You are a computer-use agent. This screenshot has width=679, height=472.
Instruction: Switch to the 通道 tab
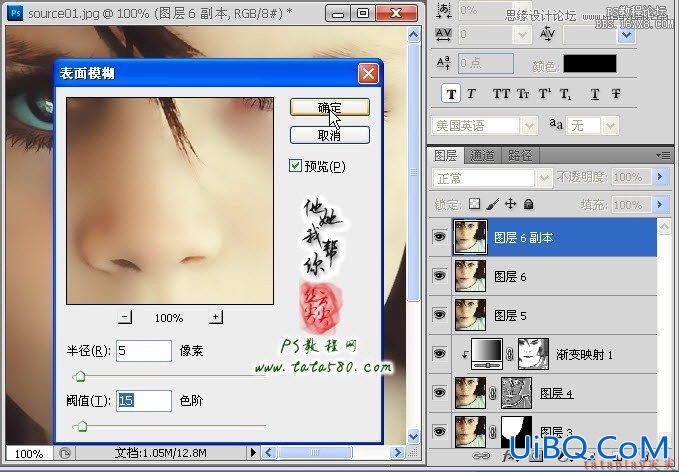point(482,155)
